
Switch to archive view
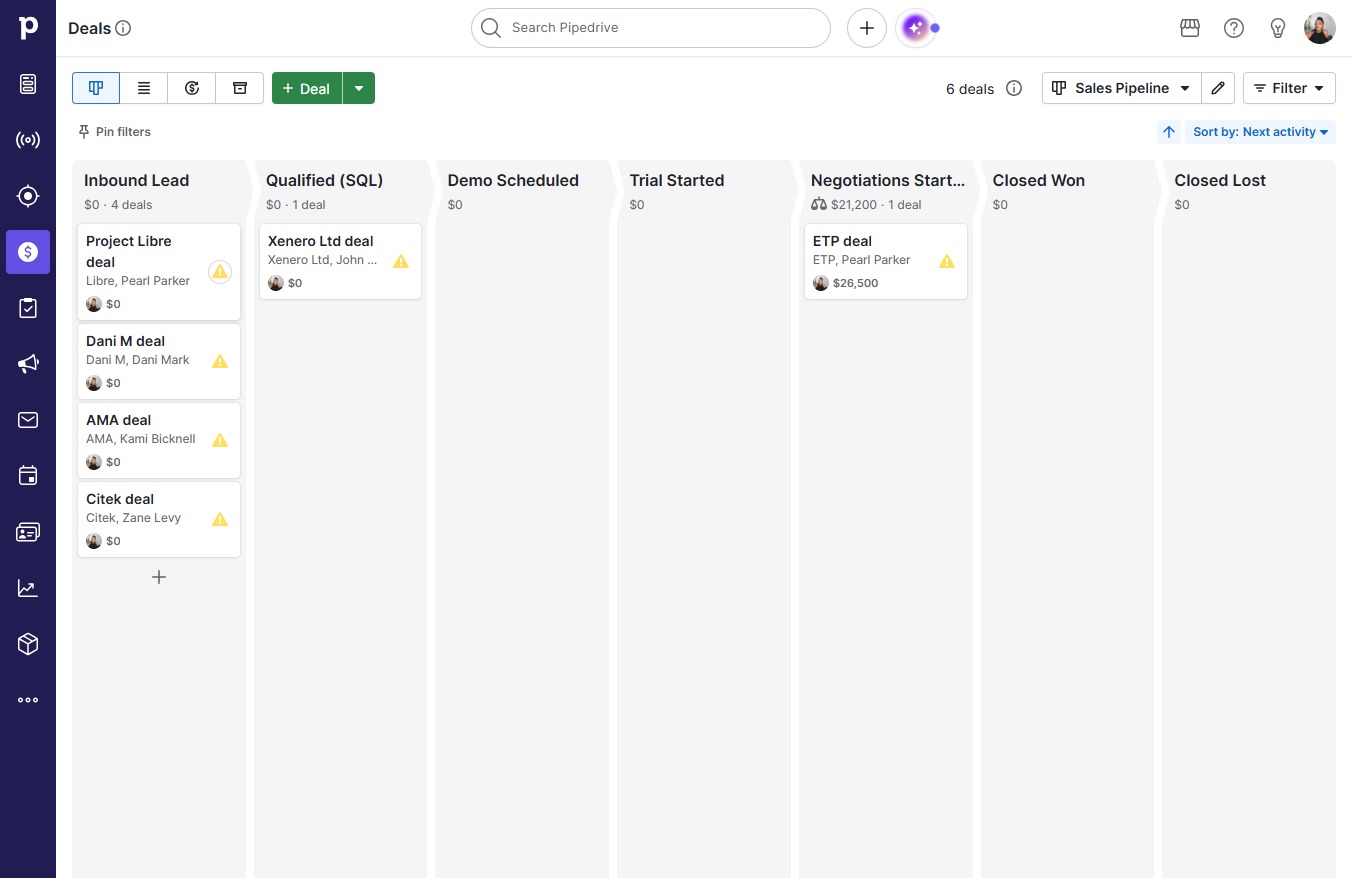coord(240,88)
